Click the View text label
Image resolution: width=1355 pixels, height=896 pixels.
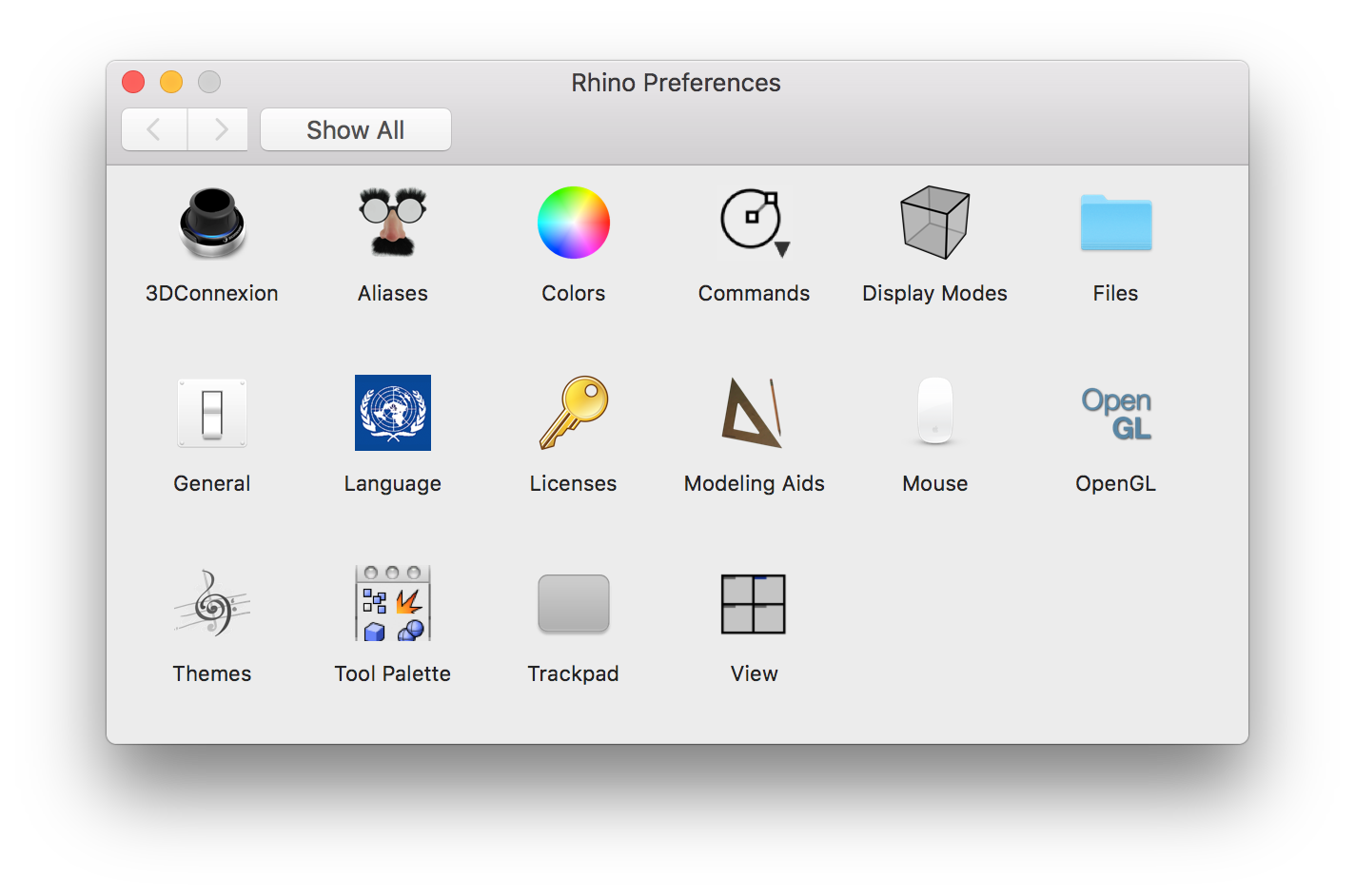755,673
